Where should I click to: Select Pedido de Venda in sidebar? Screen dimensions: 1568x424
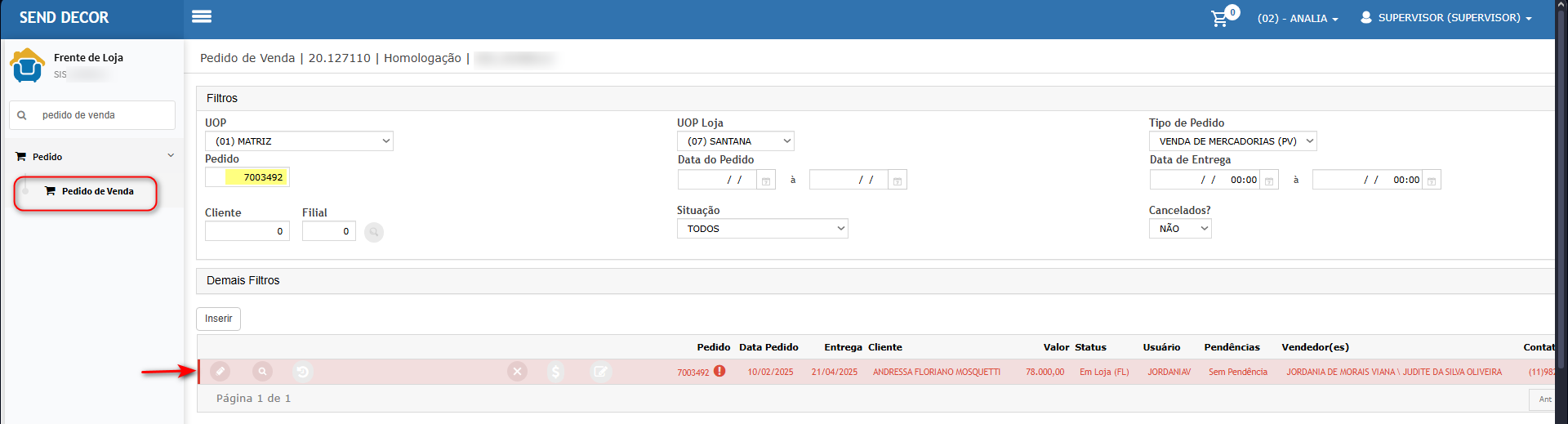click(x=97, y=191)
